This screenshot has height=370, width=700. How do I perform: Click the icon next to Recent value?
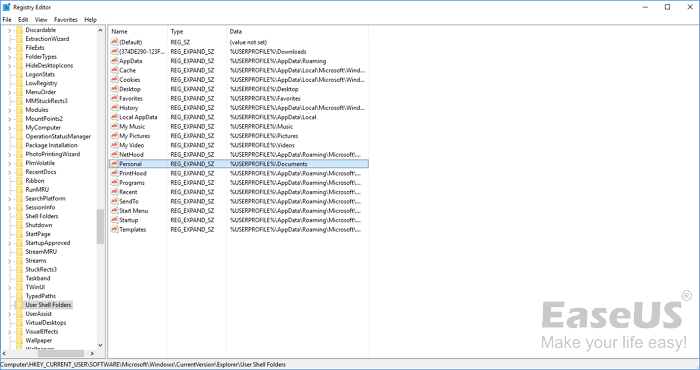tap(114, 192)
